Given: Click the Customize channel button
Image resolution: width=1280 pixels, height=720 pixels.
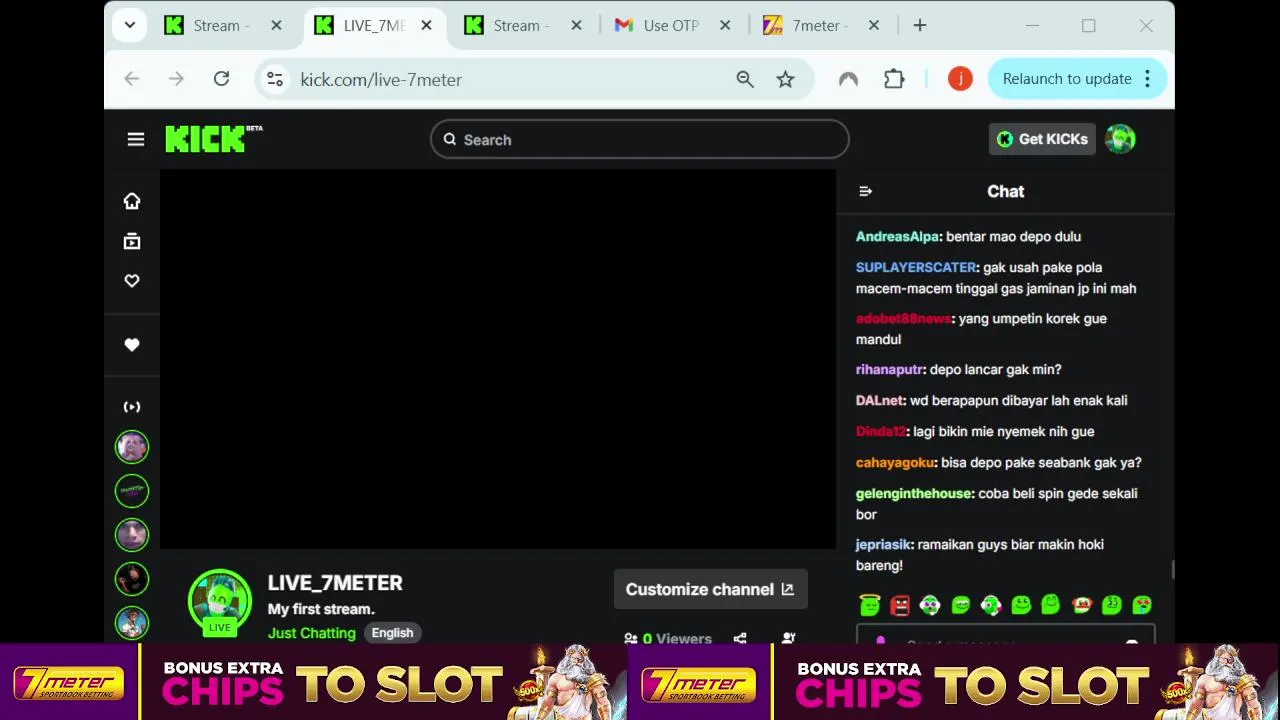Looking at the screenshot, I should click(710, 590).
